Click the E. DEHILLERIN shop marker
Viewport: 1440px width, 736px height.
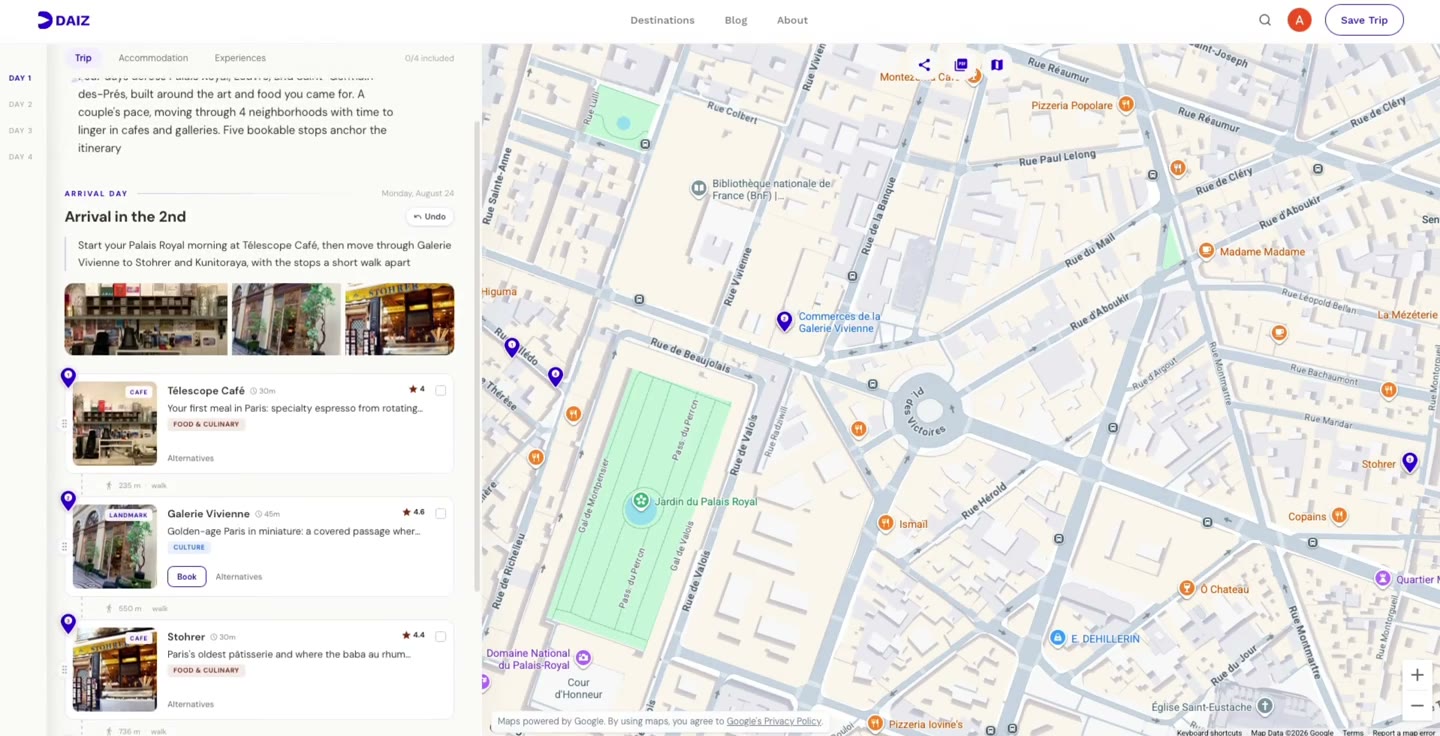pos(1058,638)
